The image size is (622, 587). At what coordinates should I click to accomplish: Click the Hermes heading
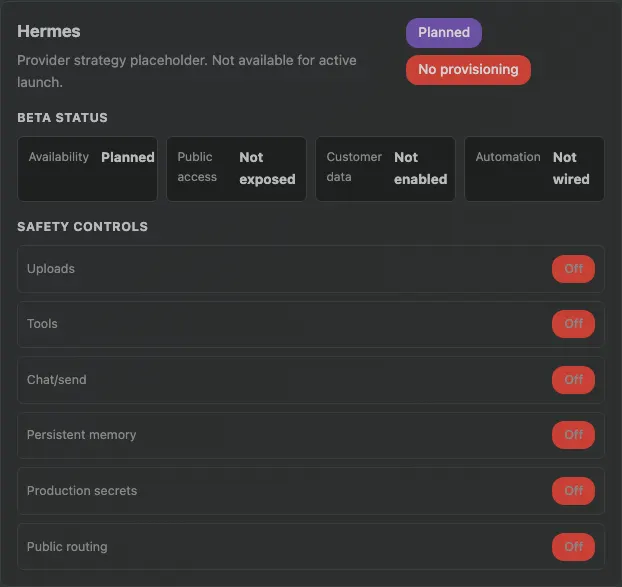tap(49, 31)
